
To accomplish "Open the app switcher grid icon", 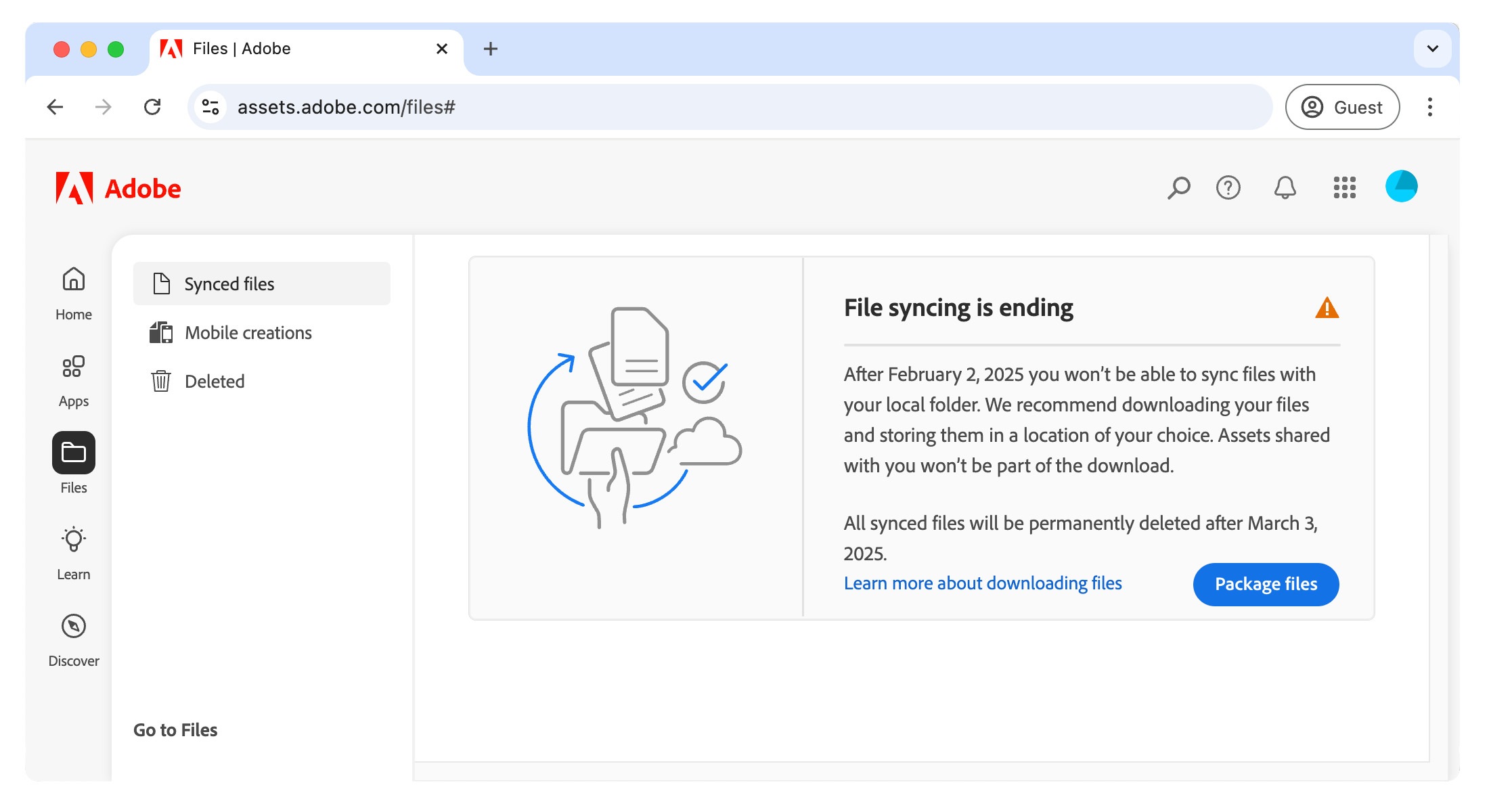I will tap(1345, 187).
